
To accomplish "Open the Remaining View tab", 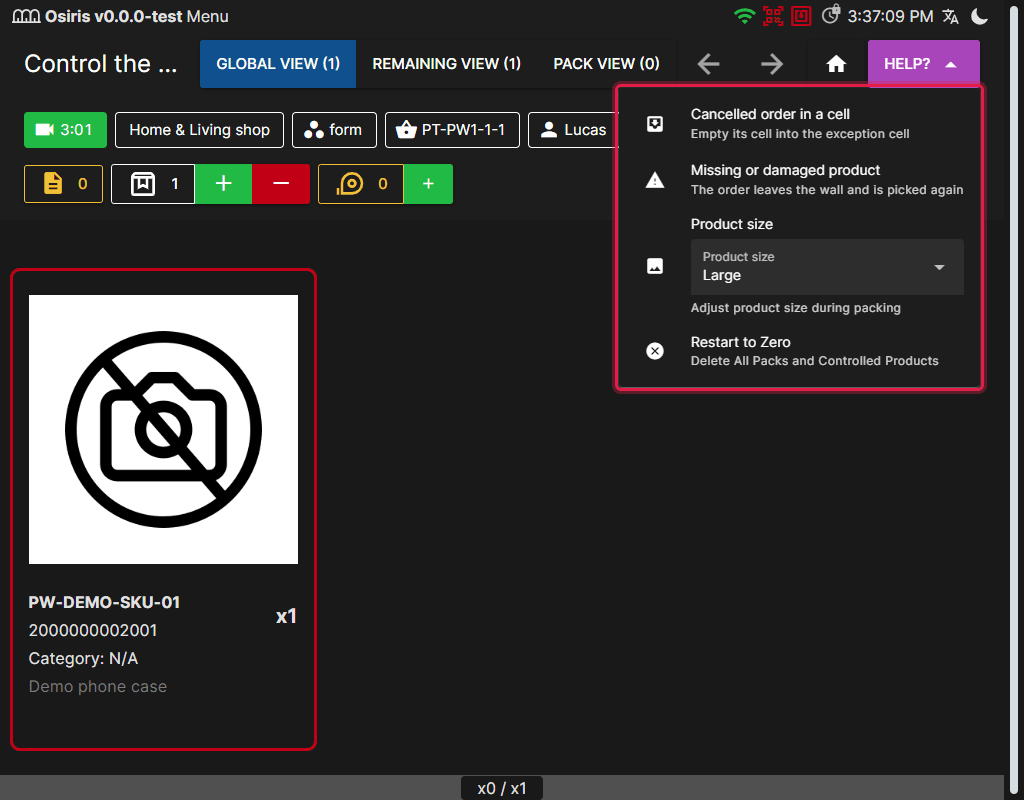I will click(x=447, y=64).
